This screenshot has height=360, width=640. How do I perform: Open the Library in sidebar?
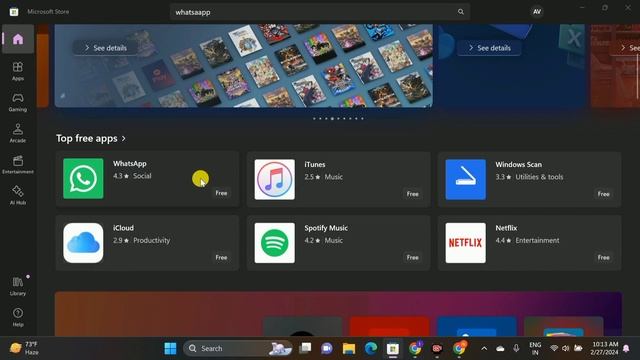(18, 286)
